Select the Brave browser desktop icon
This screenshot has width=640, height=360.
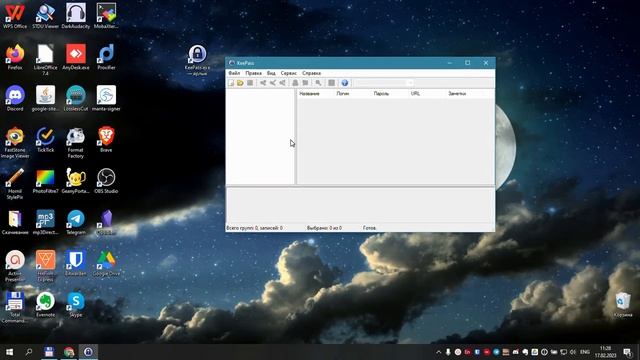pos(106,140)
